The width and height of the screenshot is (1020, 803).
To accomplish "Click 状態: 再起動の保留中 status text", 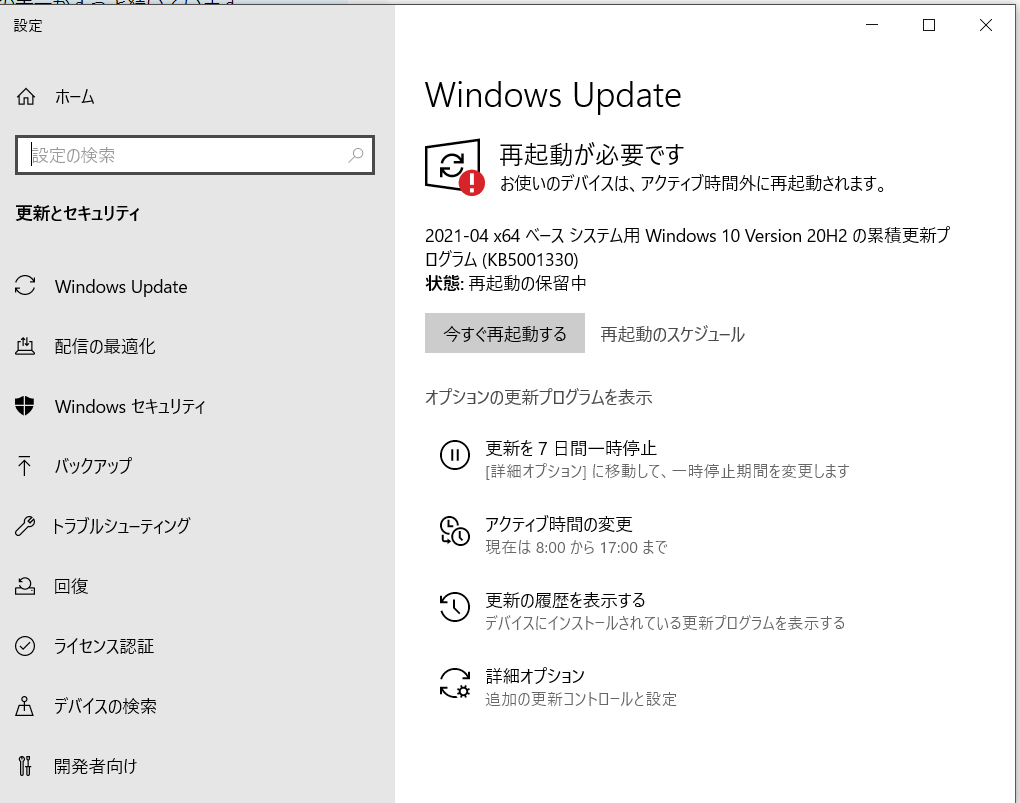I will tap(505, 283).
